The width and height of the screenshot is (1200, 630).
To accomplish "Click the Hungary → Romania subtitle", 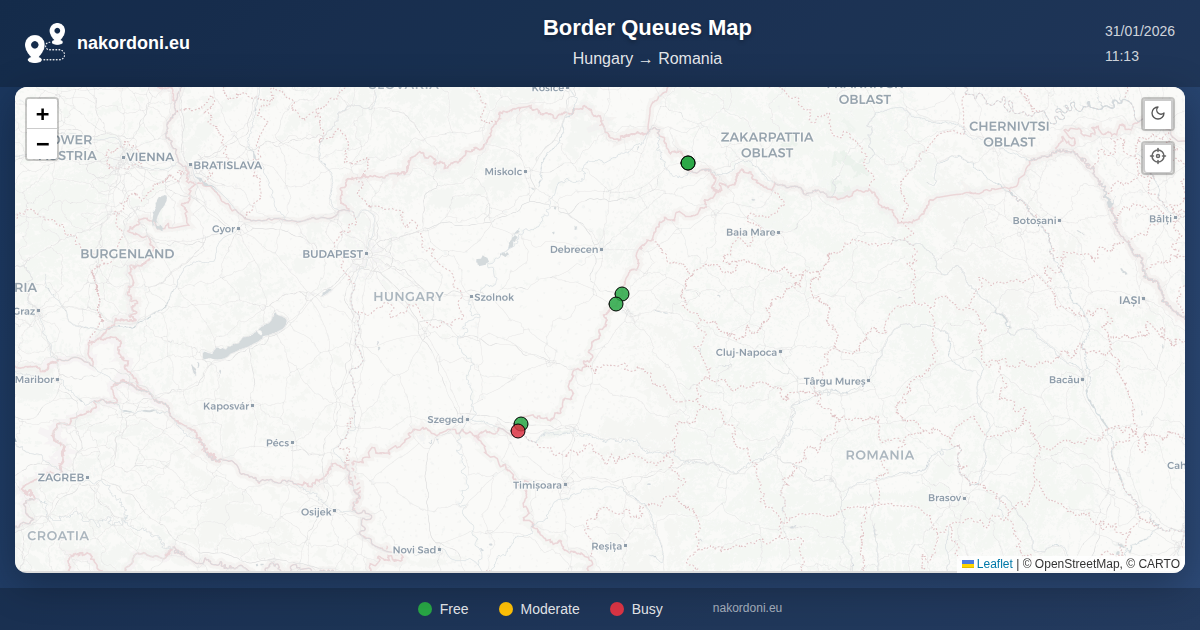I will pyautogui.click(x=647, y=59).
